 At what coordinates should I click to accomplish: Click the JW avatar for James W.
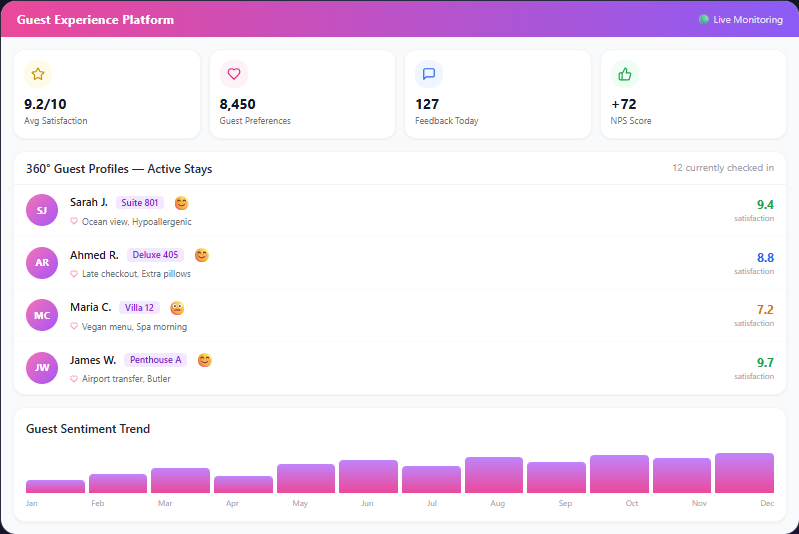[x=42, y=367]
